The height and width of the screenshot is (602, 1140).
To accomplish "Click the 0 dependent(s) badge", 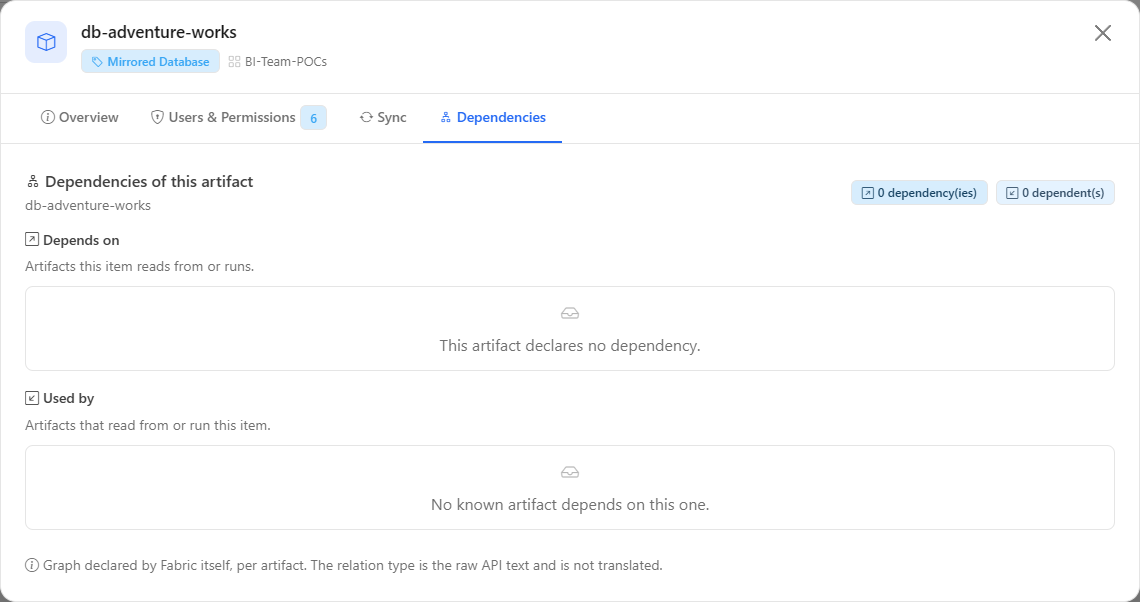I will tap(1055, 193).
